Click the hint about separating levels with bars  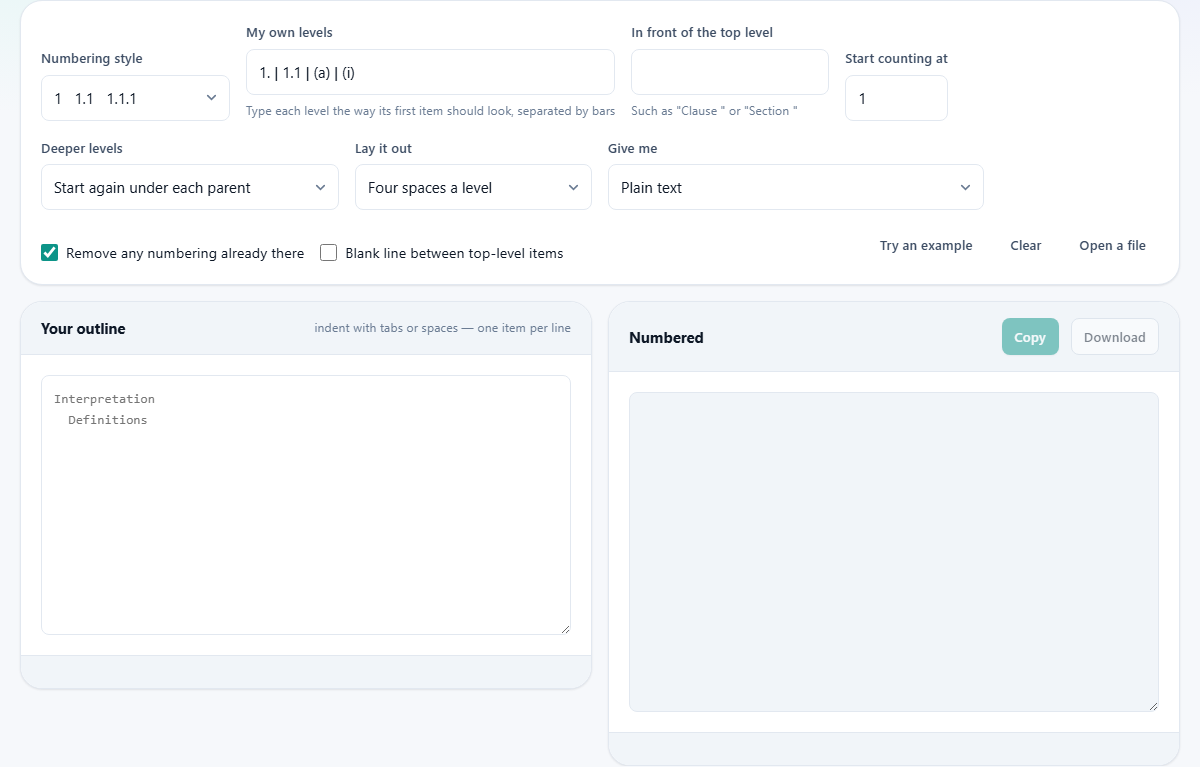pyautogui.click(x=430, y=111)
